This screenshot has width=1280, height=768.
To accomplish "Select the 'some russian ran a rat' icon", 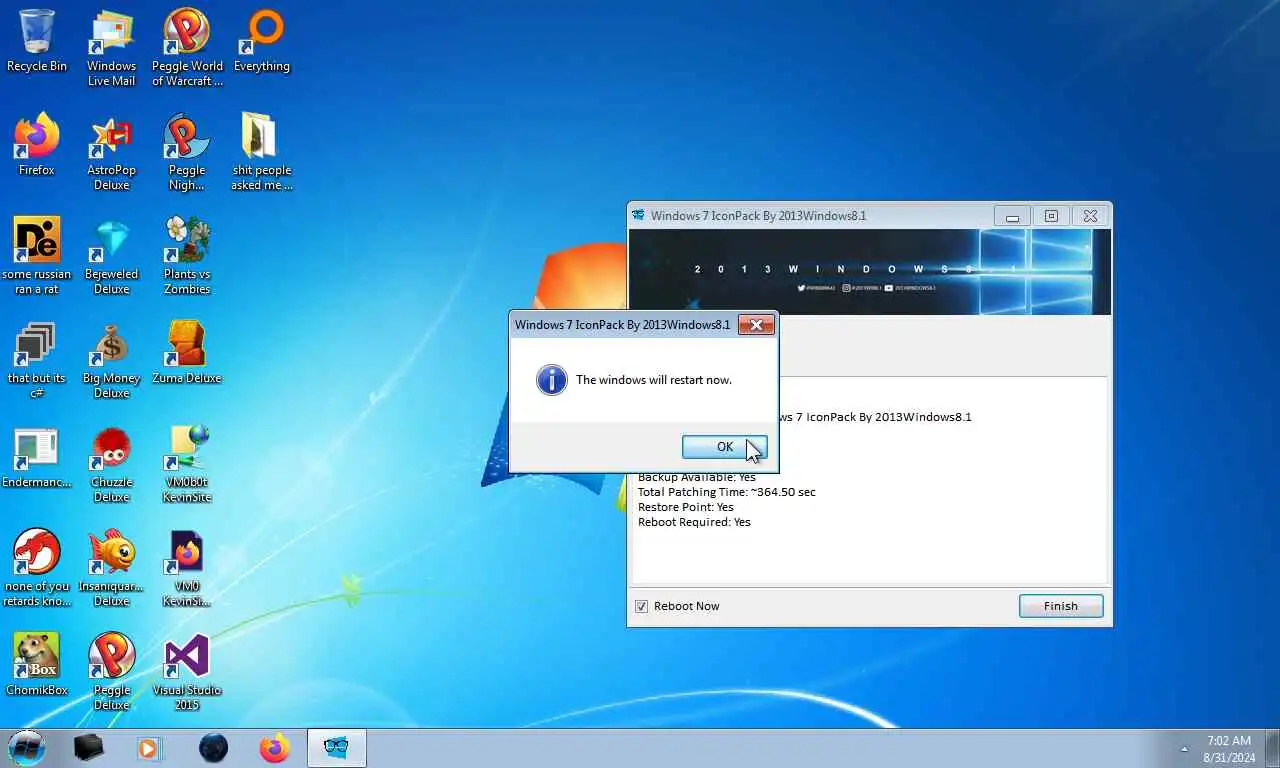I will coord(37,256).
